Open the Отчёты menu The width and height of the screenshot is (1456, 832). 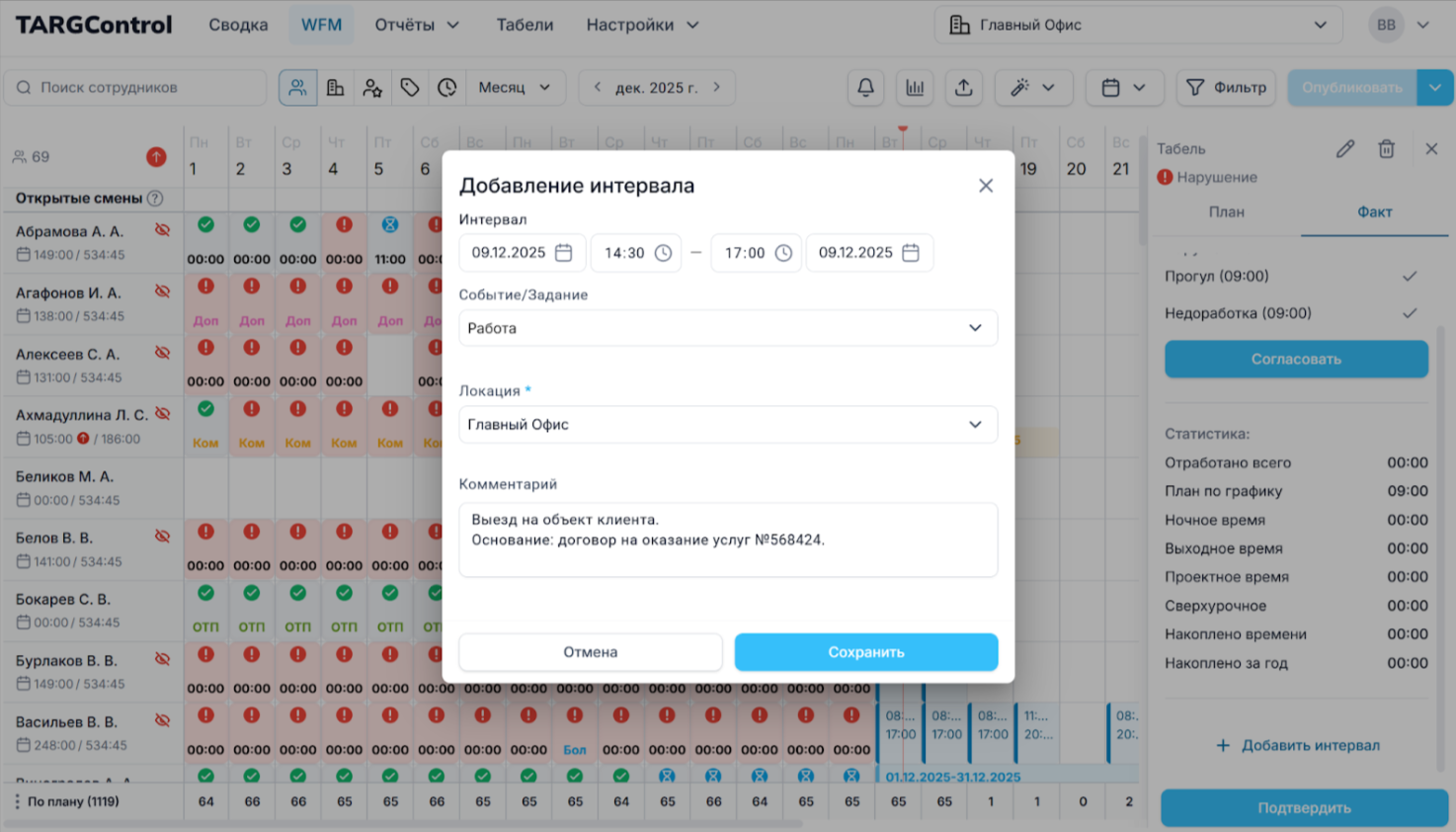[416, 25]
